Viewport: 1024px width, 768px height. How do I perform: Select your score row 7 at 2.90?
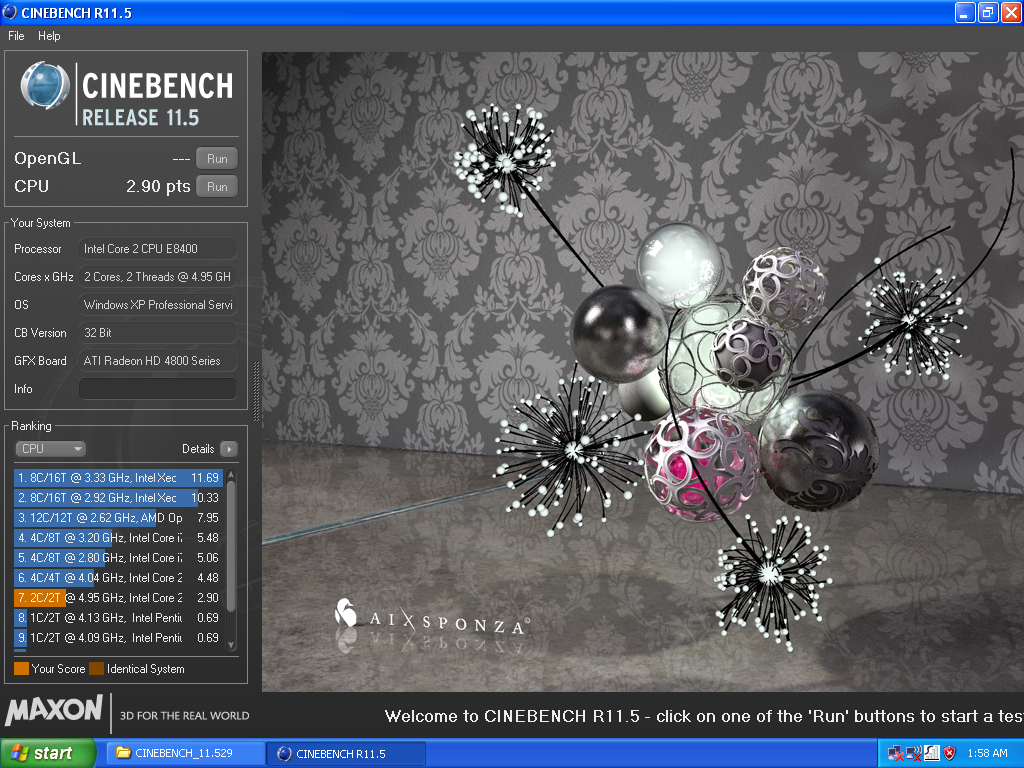118,598
